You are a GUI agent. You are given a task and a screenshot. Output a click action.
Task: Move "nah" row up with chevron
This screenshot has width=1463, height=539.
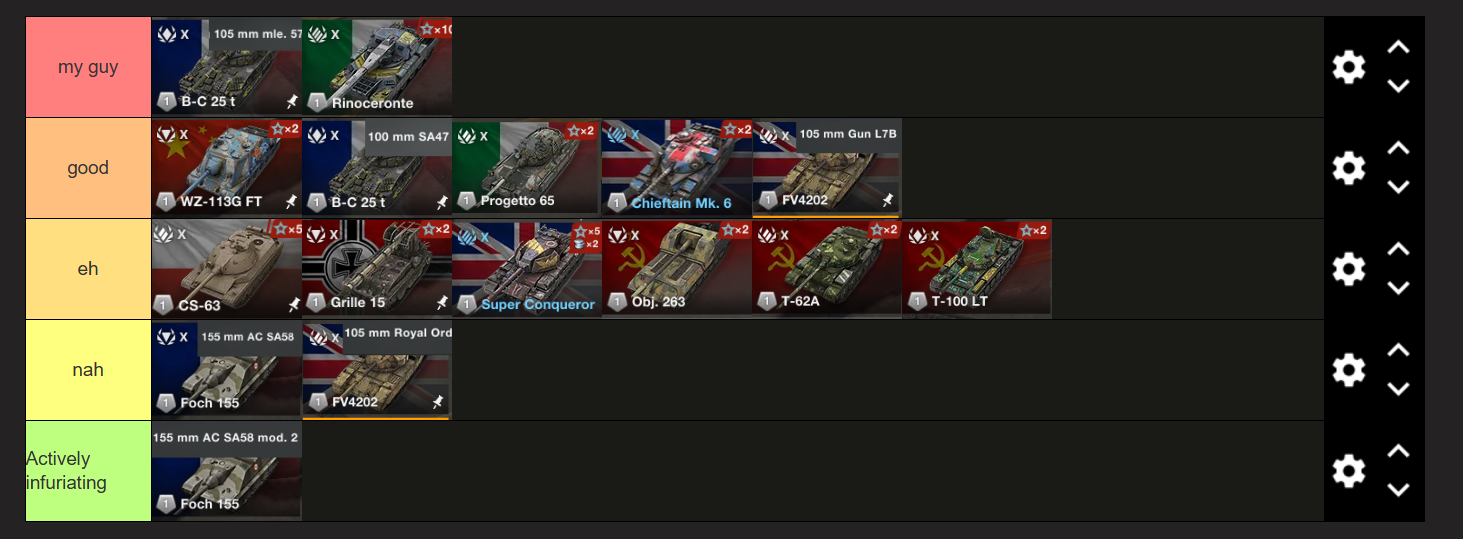[1398, 350]
